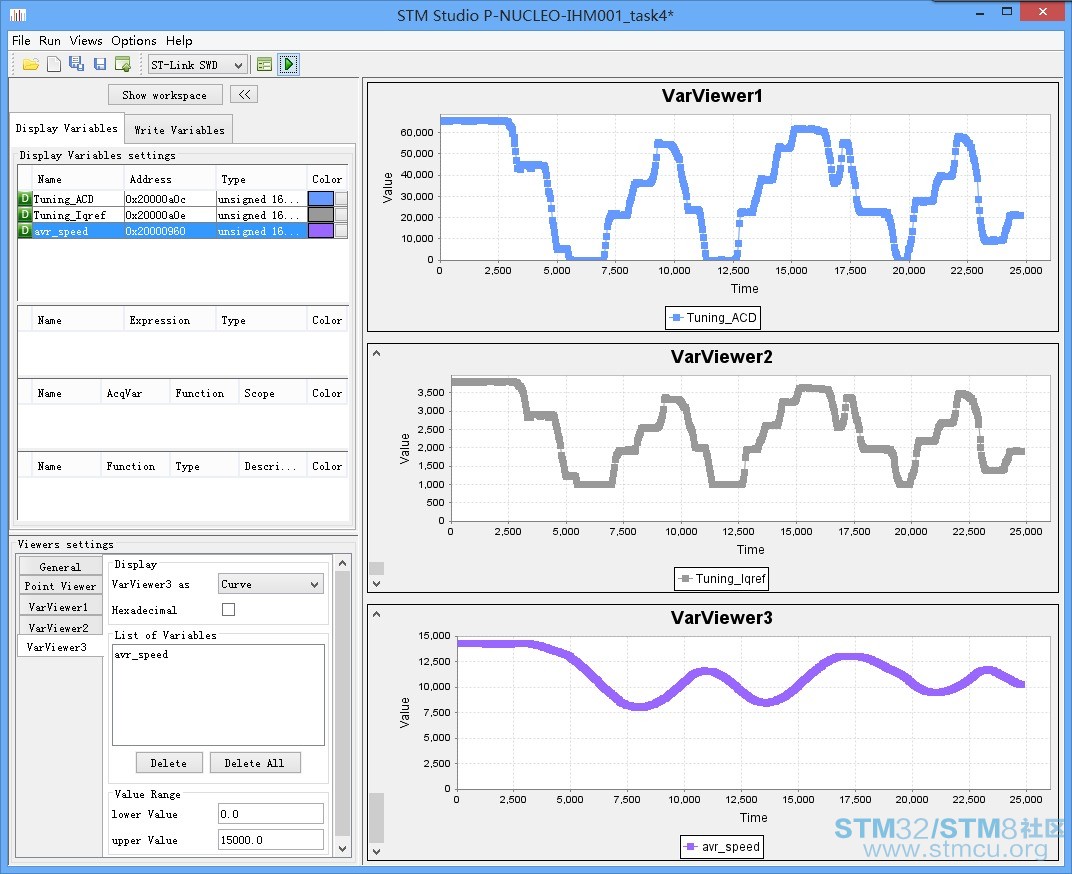Click the Viewers settings vertical scrollbar thumb

click(x=343, y=703)
